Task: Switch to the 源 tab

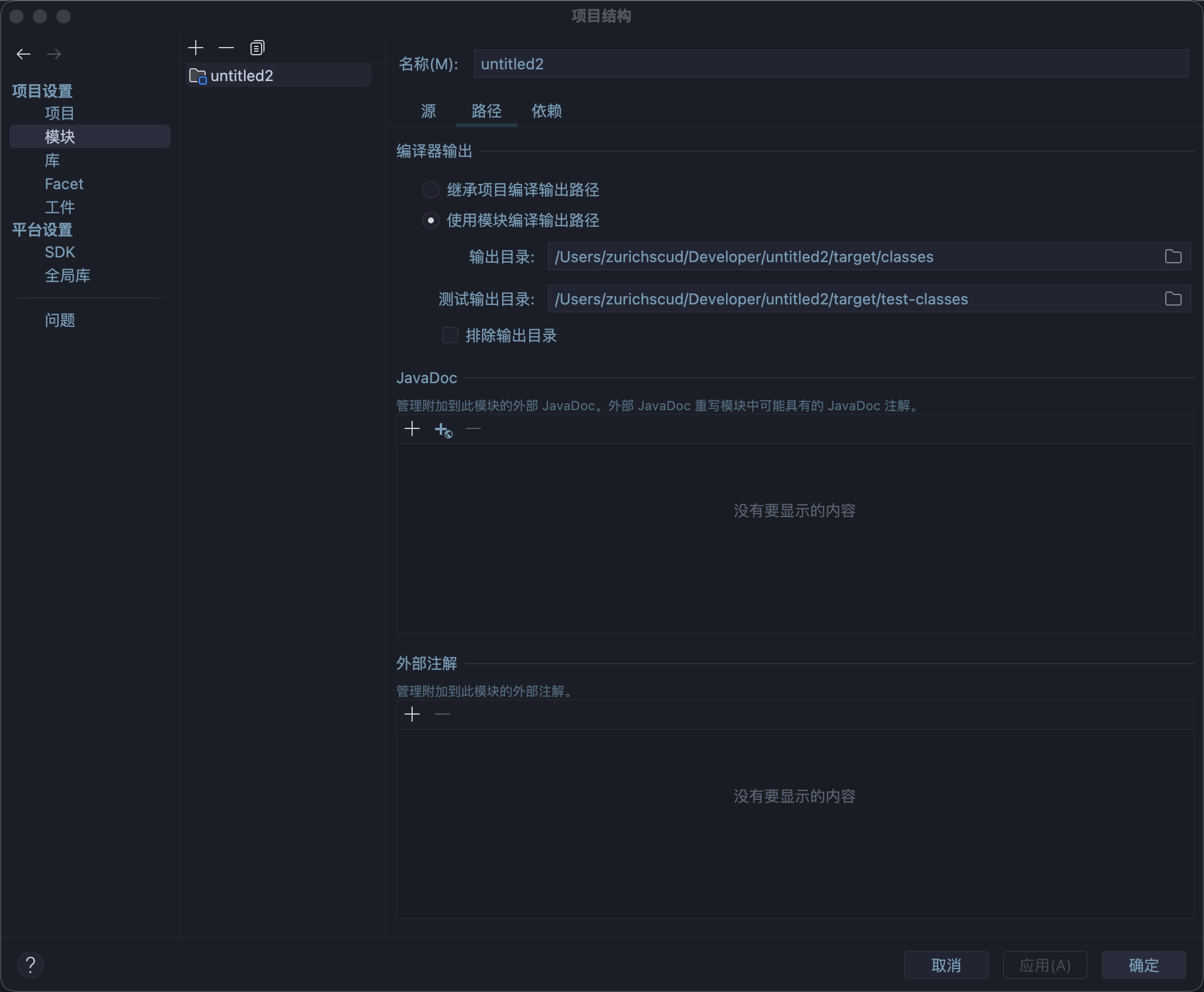Action: [x=429, y=111]
